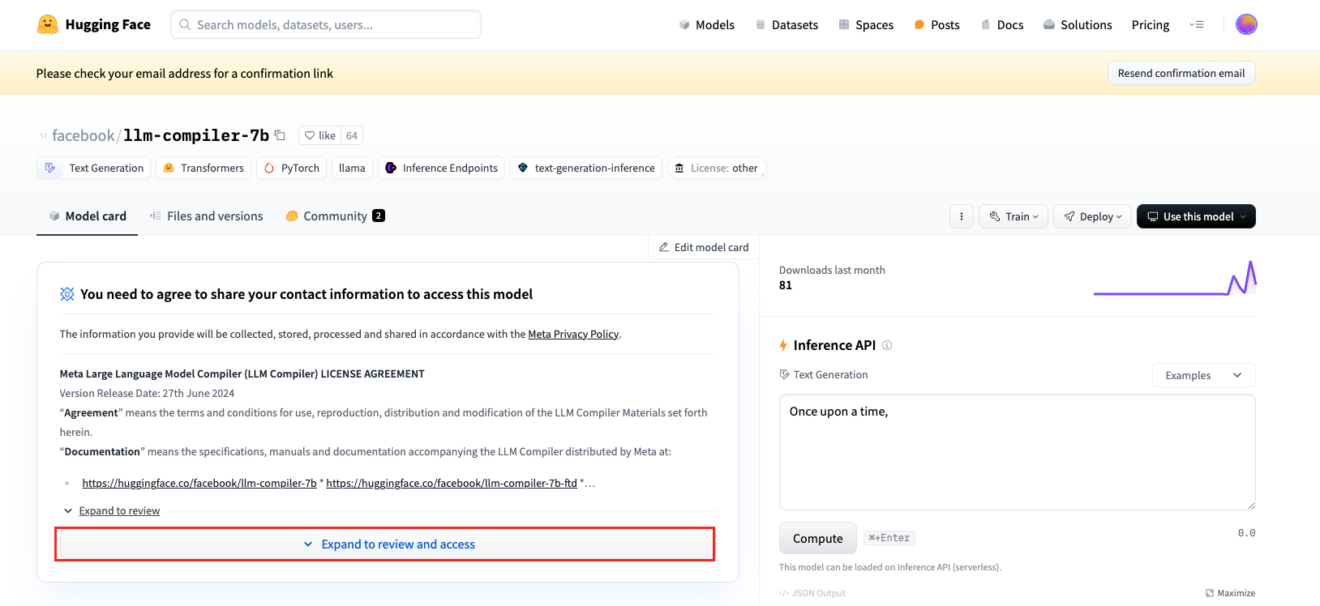Go to Pricing page
The image size is (1320, 606).
1150,25
